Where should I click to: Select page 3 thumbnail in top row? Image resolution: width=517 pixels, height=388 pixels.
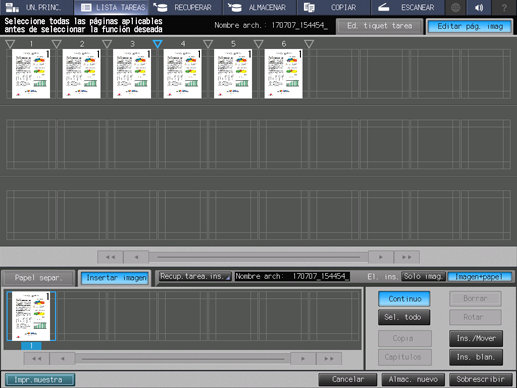(x=132, y=74)
